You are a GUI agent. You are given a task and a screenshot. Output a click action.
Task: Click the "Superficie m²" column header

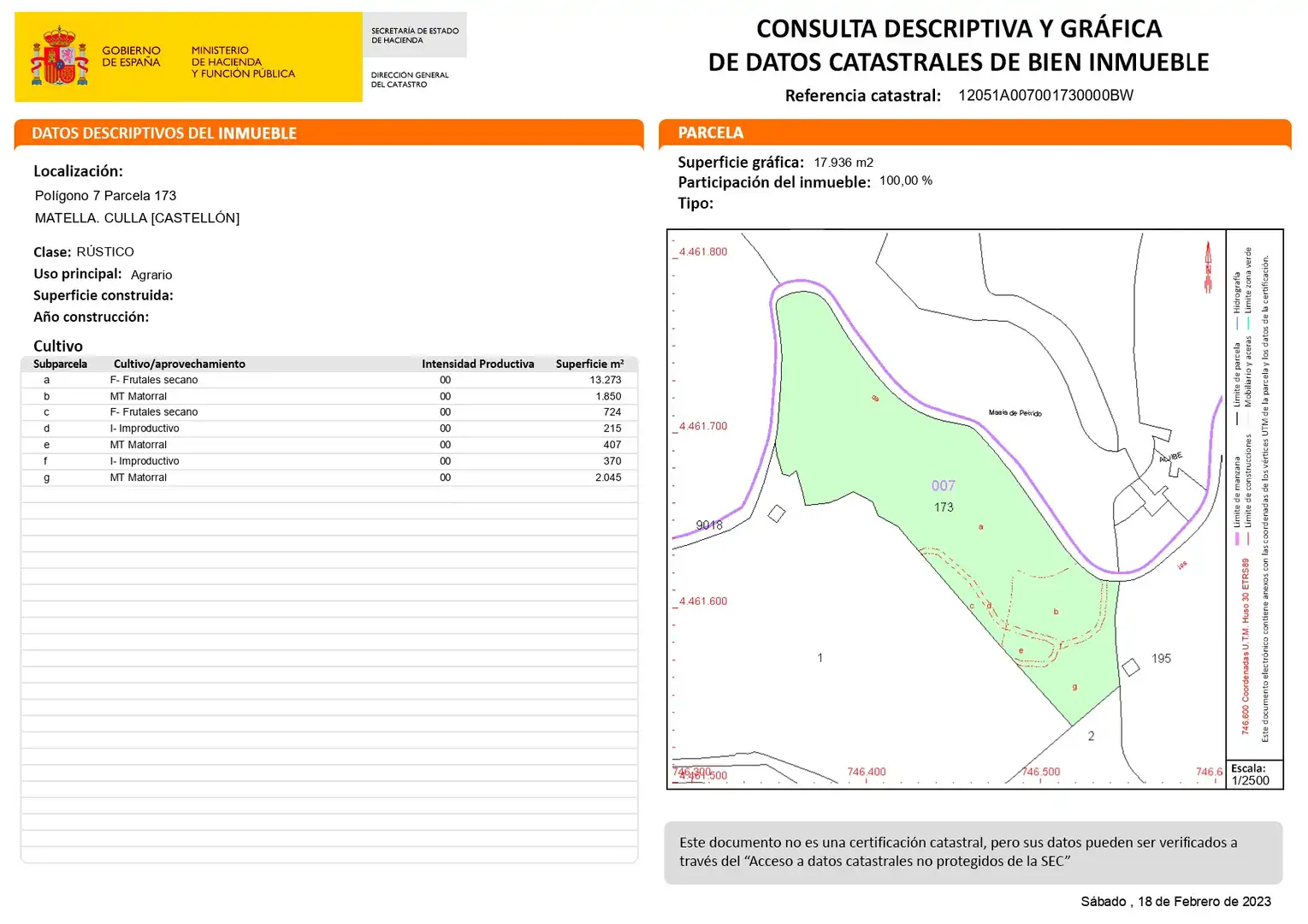(x=589, y=364)
